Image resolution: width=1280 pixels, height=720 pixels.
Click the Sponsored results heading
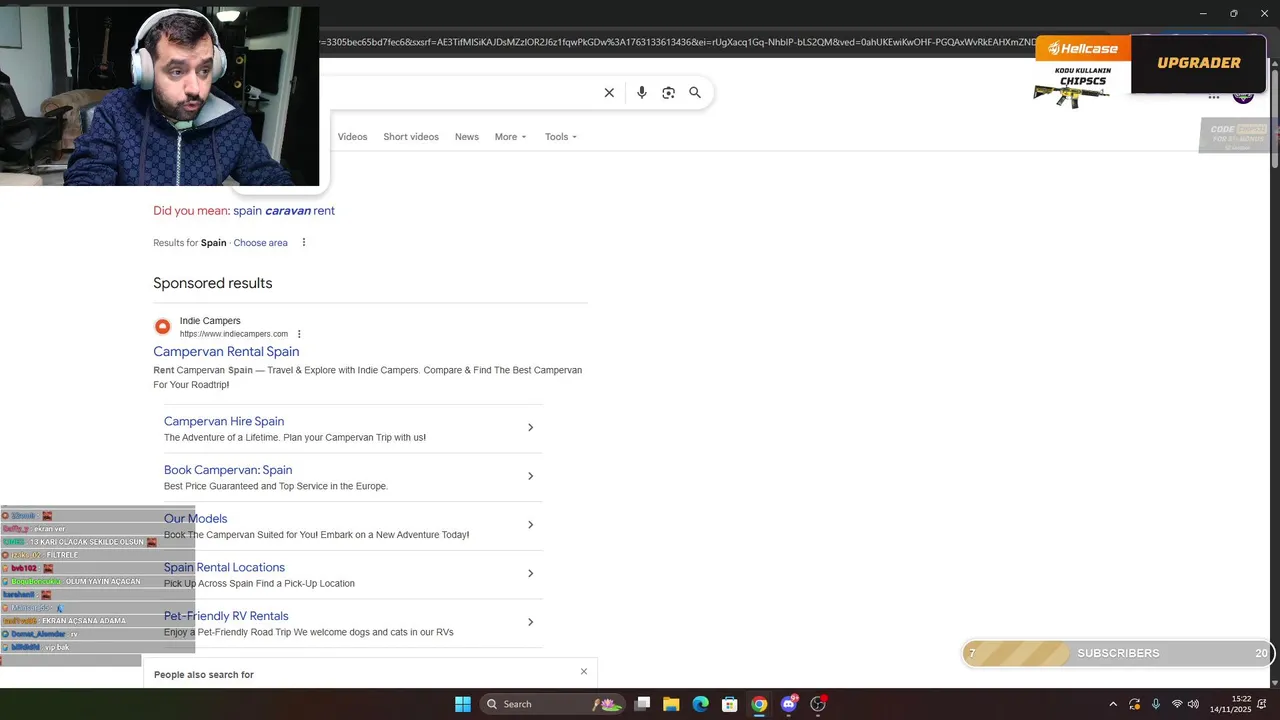[x=213, y=283]
